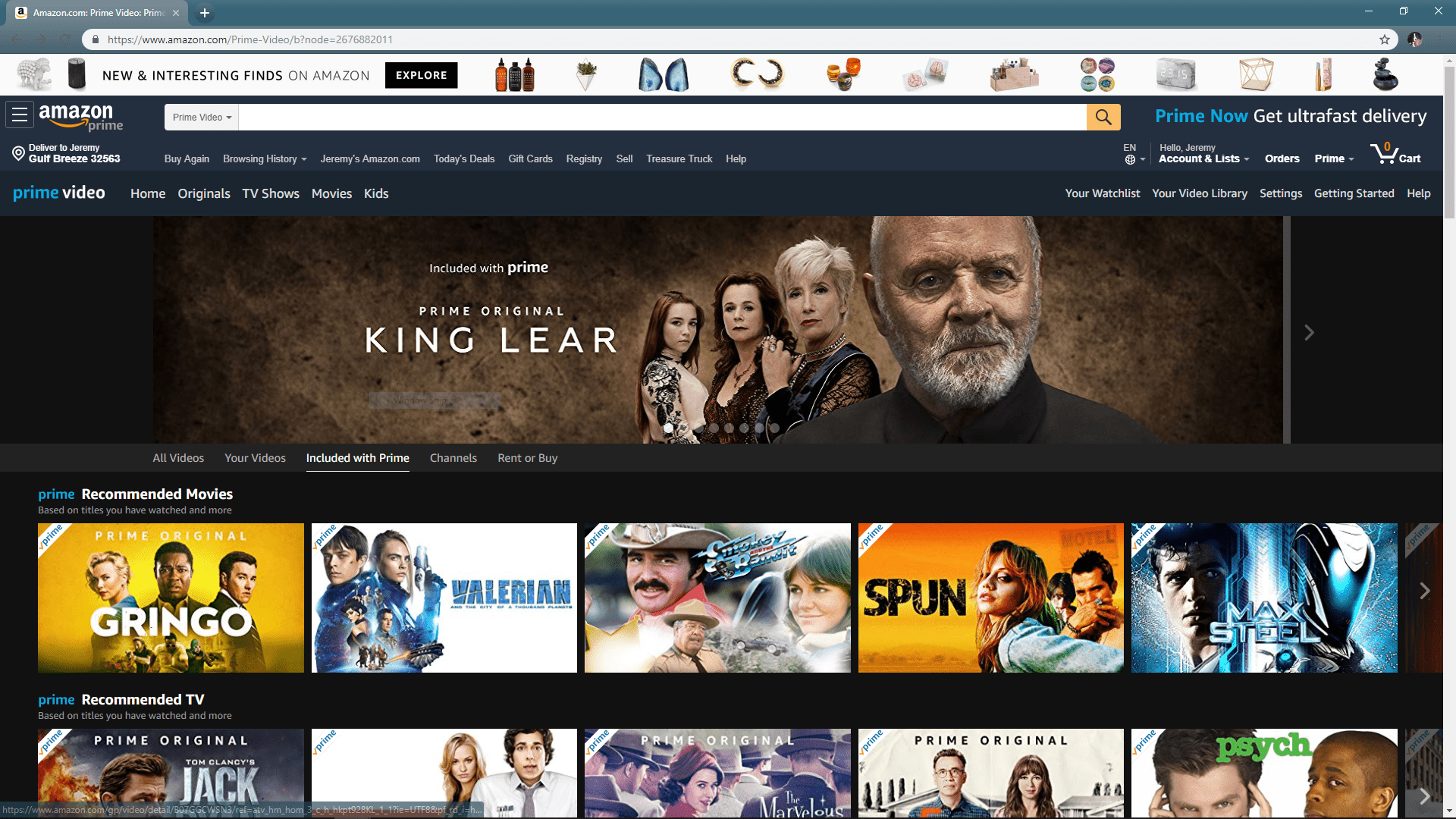Expand the Prime dropdown menu
Viewport: 1456px width, 819px height.
pos(1333,158)
